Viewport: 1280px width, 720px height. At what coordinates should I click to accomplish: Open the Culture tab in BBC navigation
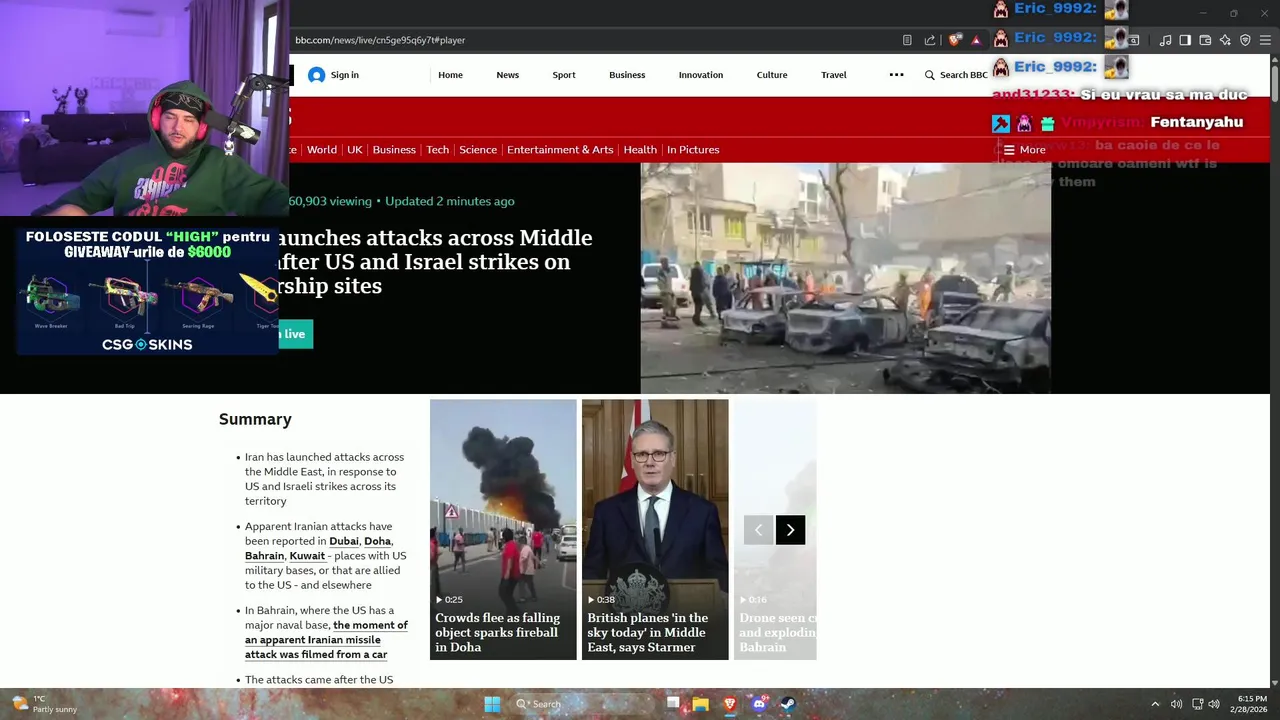tap(772, 75)
